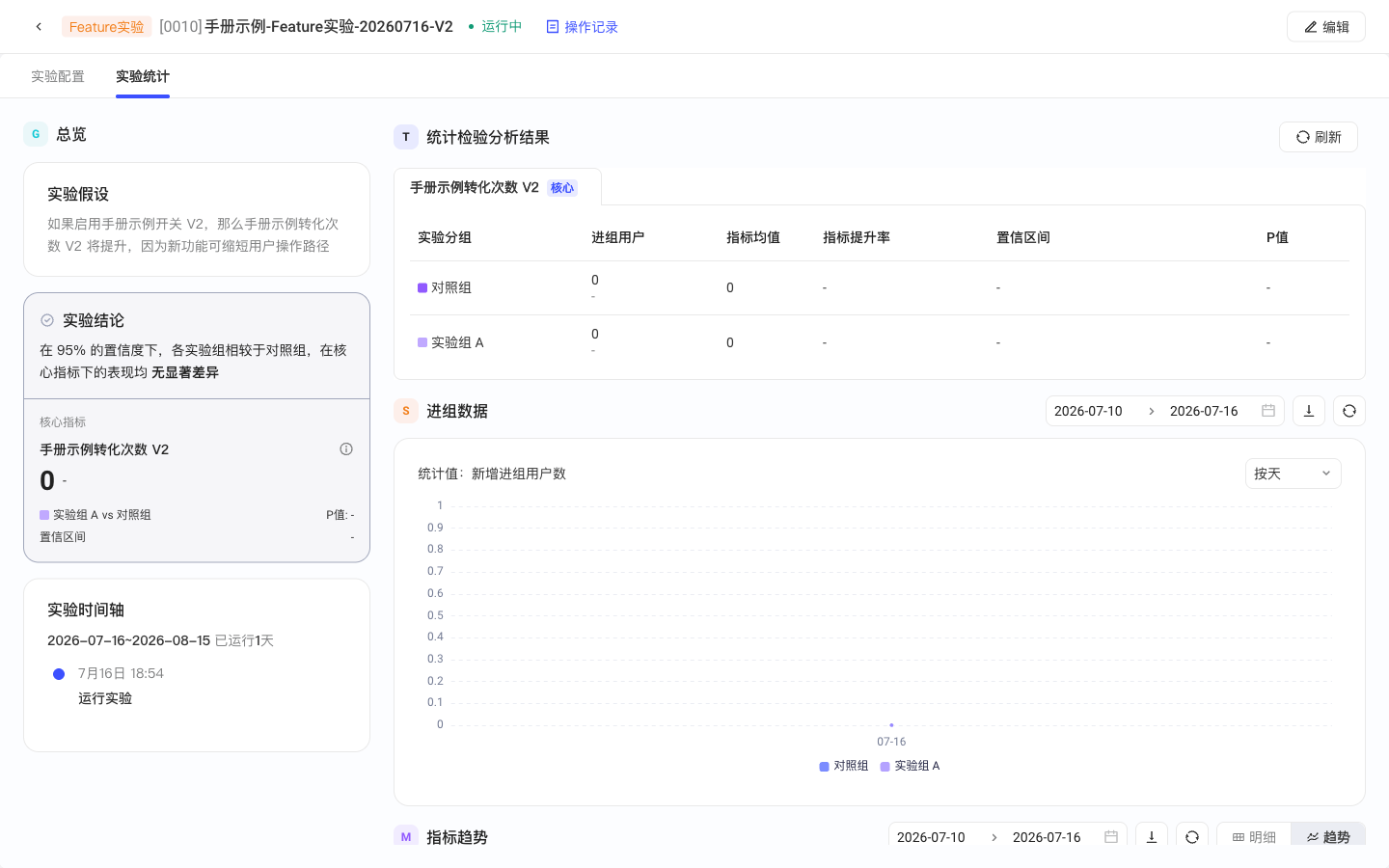This screenshot has width=1389, height=868.
Task: Open the 操作记录 log link
Action: coord(582,27)
